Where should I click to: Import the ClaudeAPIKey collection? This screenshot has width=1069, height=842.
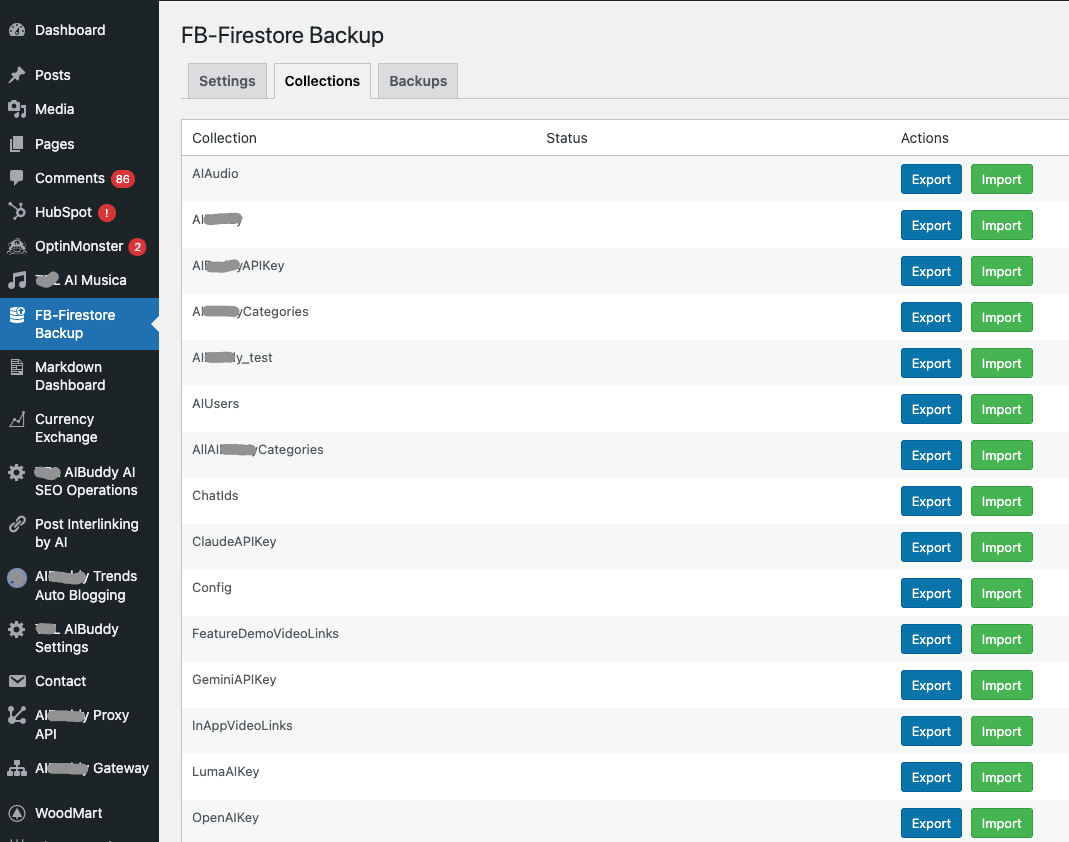[x=1001, y=547]
